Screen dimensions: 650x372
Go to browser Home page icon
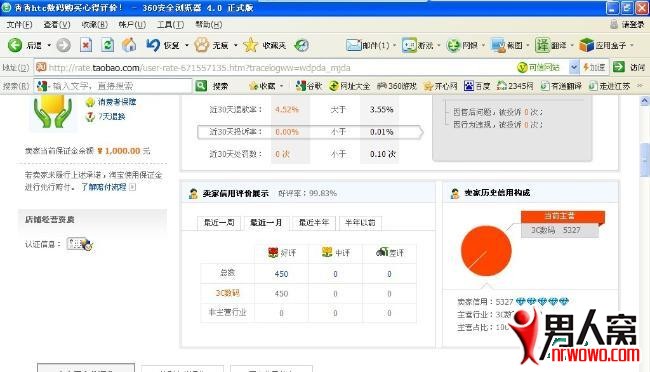129,45
